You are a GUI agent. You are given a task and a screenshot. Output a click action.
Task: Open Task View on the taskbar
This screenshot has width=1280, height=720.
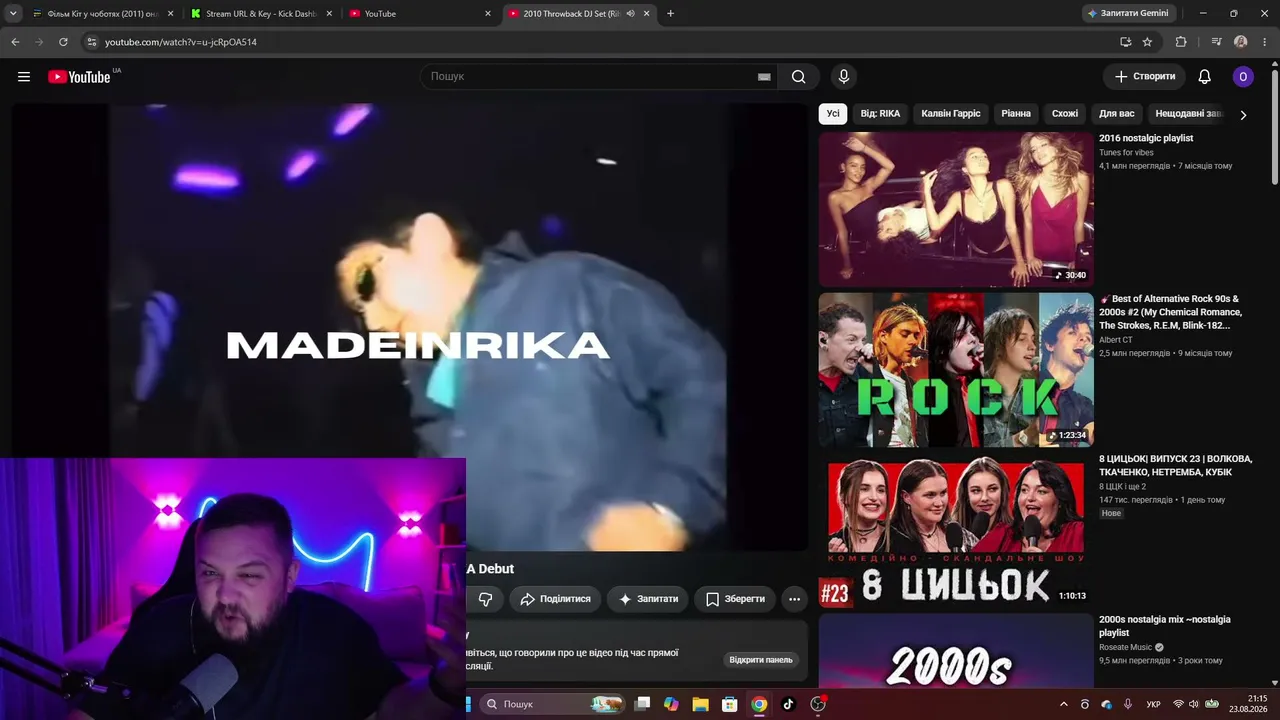pos(643,704)
